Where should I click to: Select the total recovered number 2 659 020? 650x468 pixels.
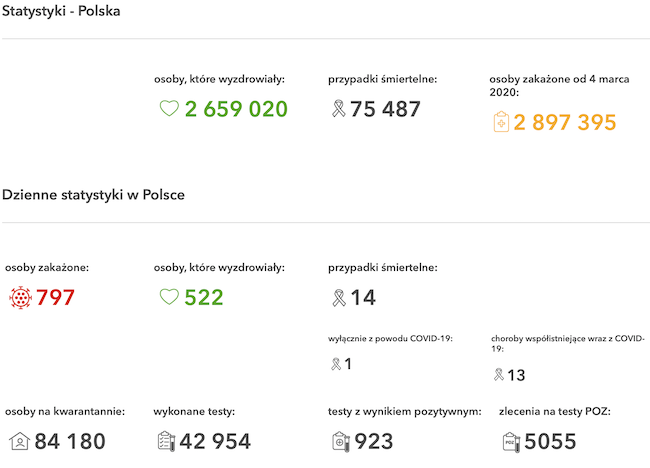point(236,109)
